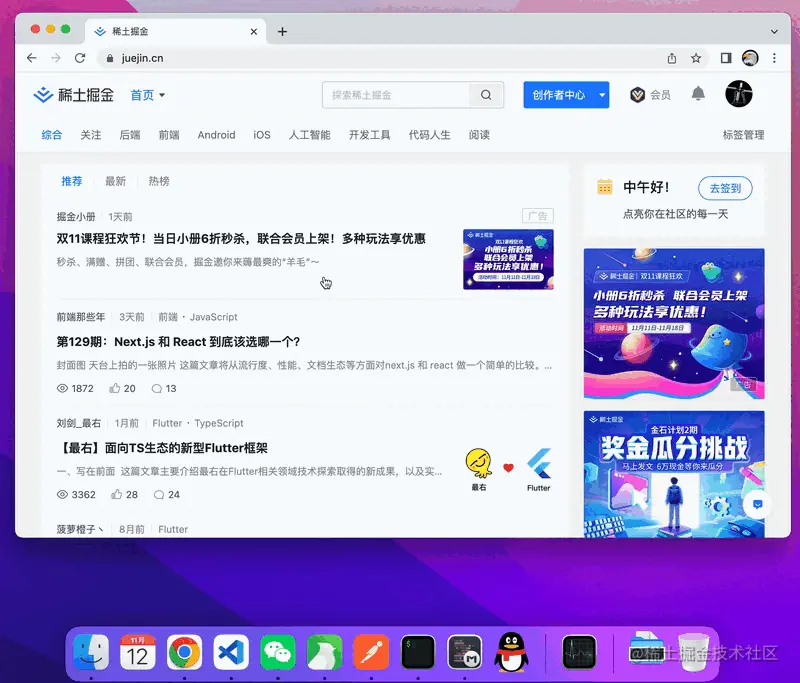
Task: Switch to the 前端 category
Action: click(169, 135)
